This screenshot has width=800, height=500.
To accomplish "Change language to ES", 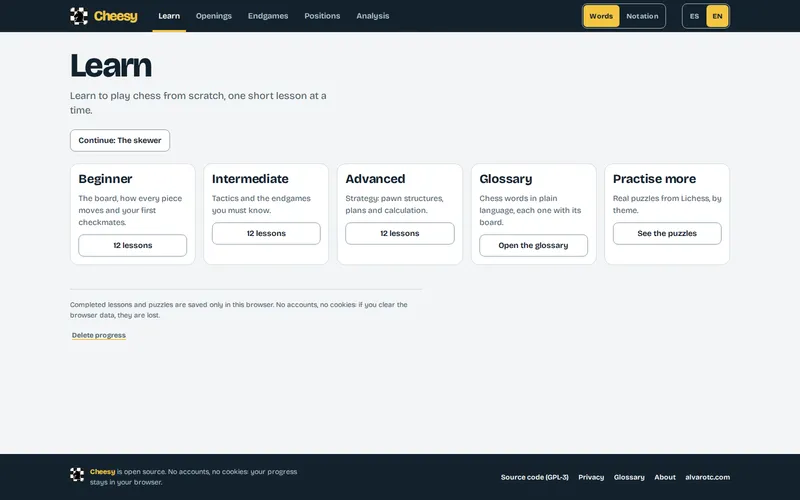I will (x=694, y=16).
